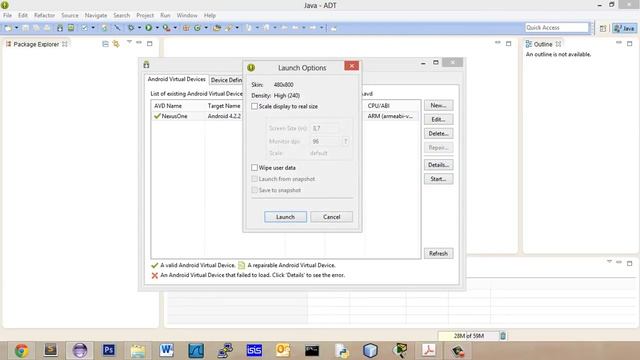Toggle the Launch from snapshot checkbox
The image size is (640, 360).
coord(254,179)
